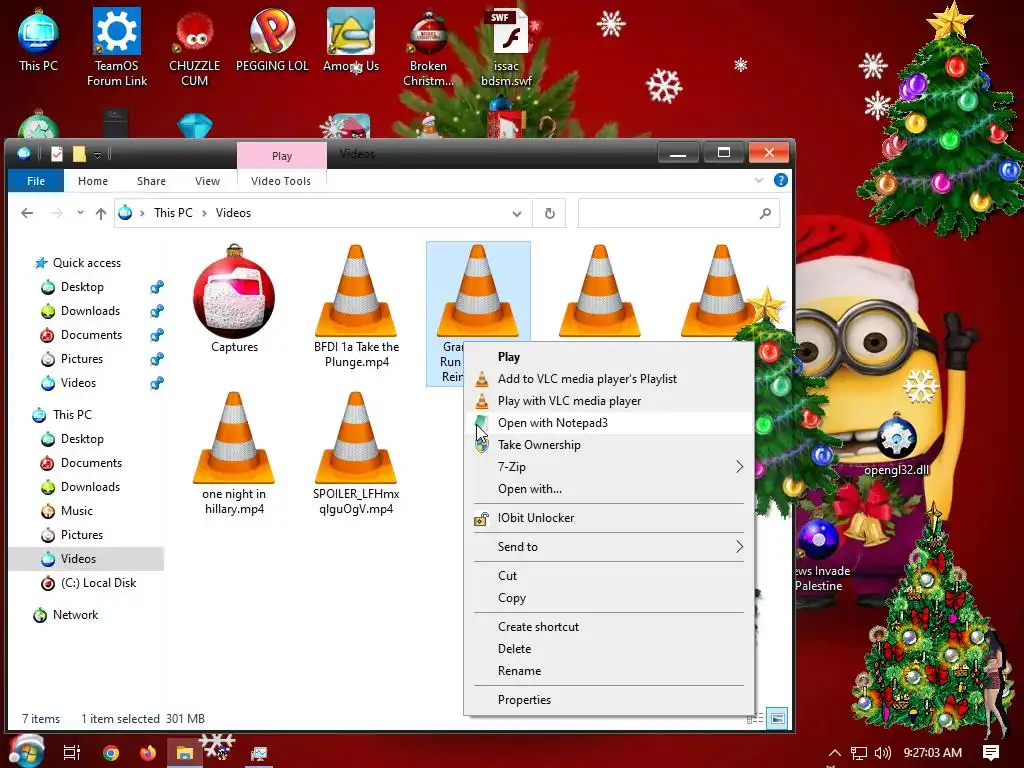
Task: Click Videos in the address breadcrumb
Action: [x=233, y=213]
